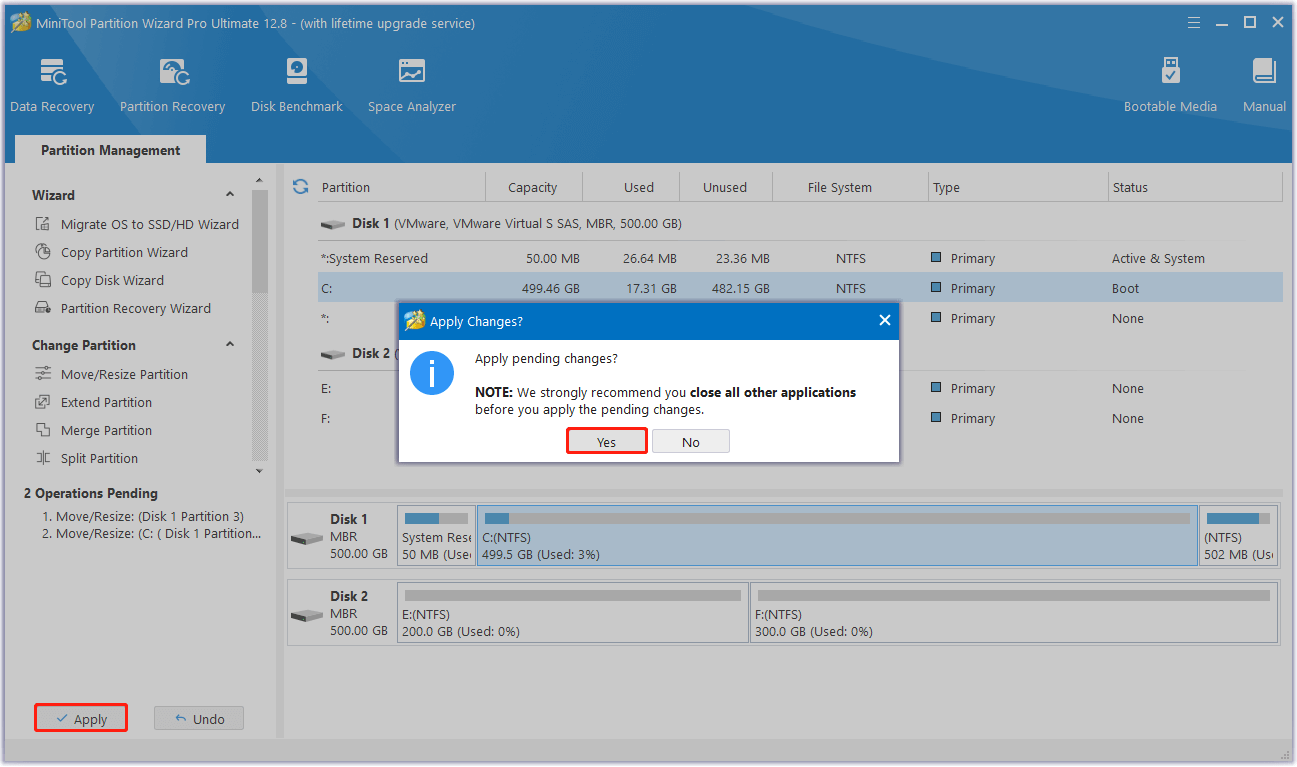Viewport: 1297px width, 767px height.
Task: Select the 502 MB NTFS block in disk map
Action: coord(1238,536)
